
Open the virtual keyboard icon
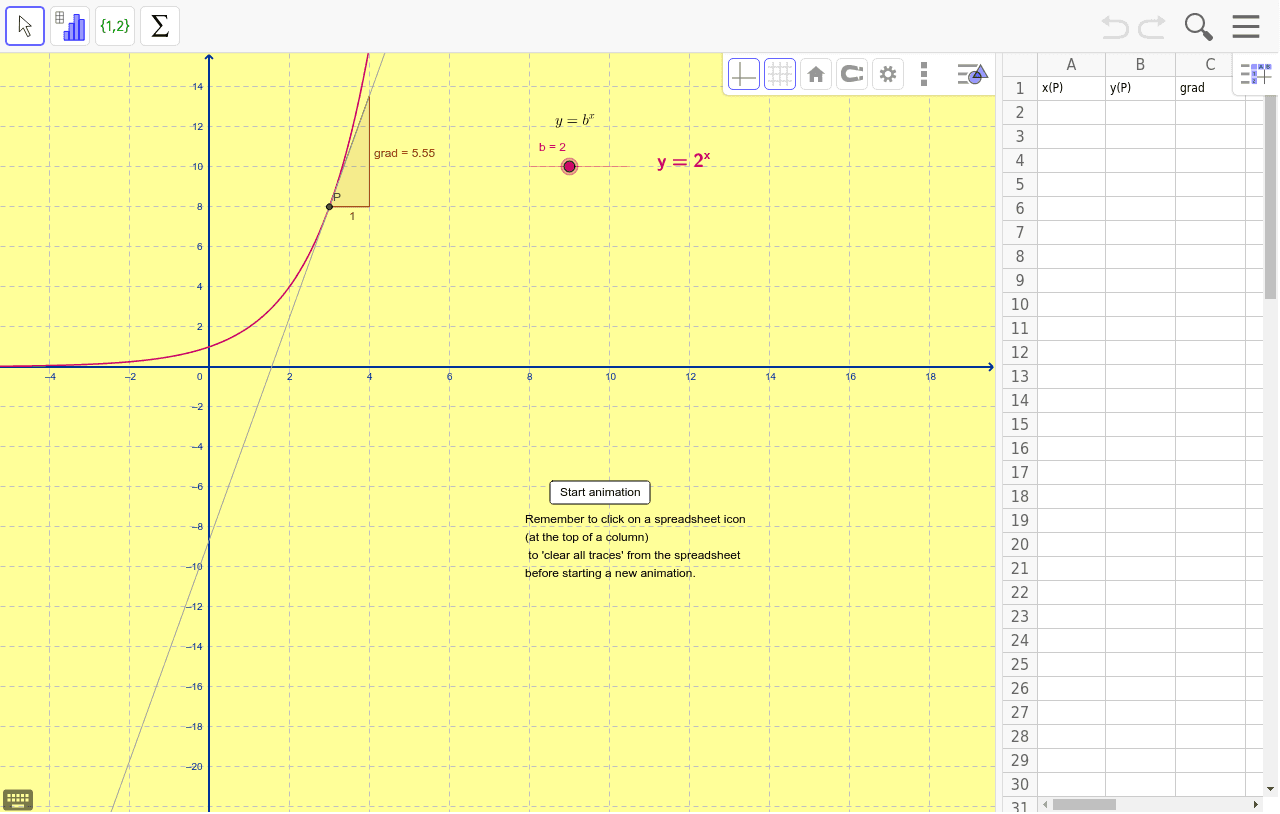18,799
